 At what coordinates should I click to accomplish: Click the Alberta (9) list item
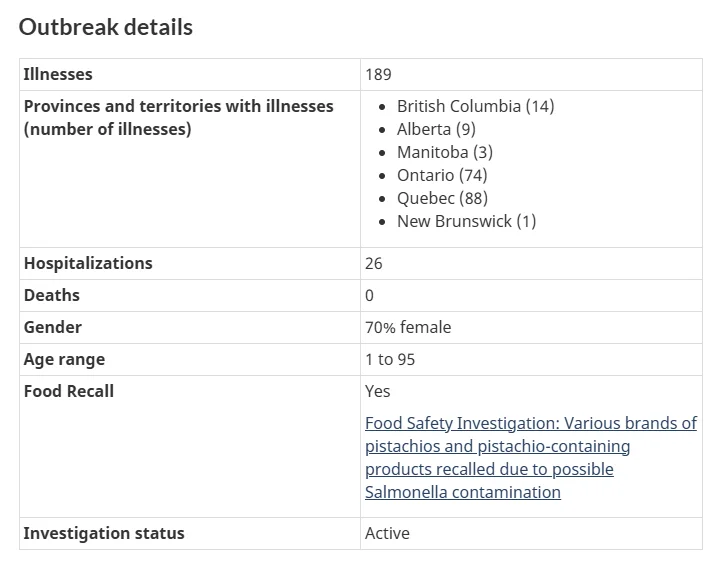pos(436,129)
